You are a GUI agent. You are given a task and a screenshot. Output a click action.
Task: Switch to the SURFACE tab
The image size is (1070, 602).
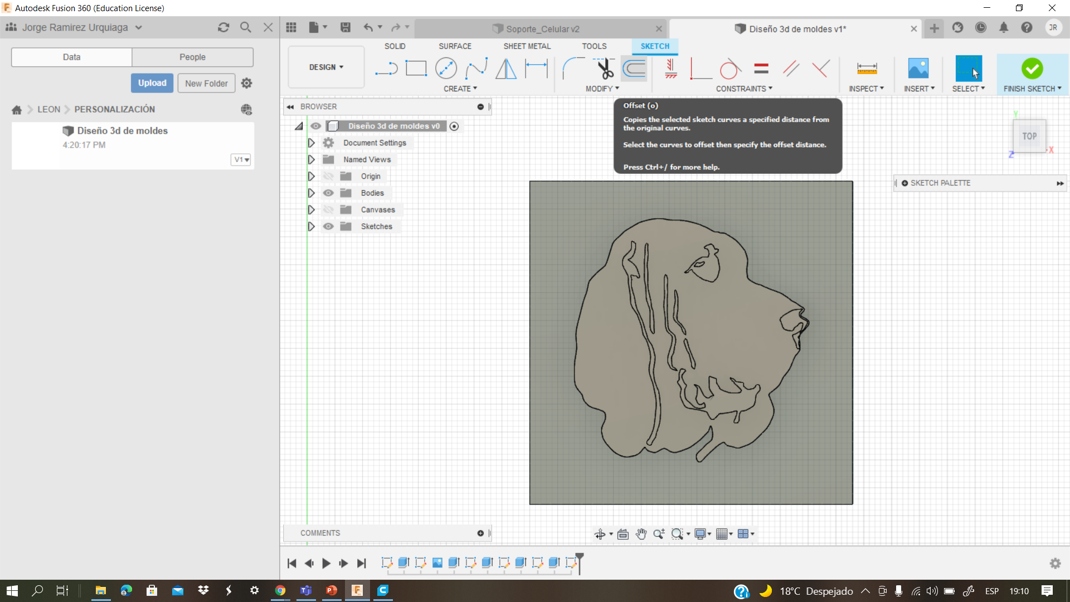point(454,46)
